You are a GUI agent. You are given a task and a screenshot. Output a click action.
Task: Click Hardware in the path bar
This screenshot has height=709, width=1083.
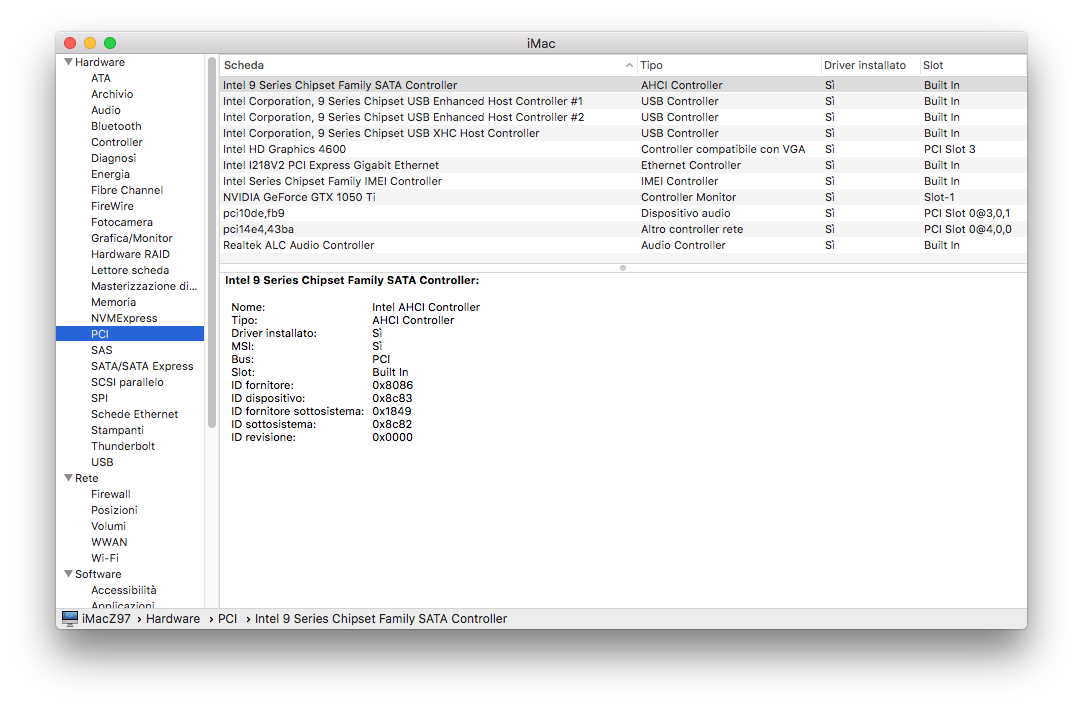173,619
